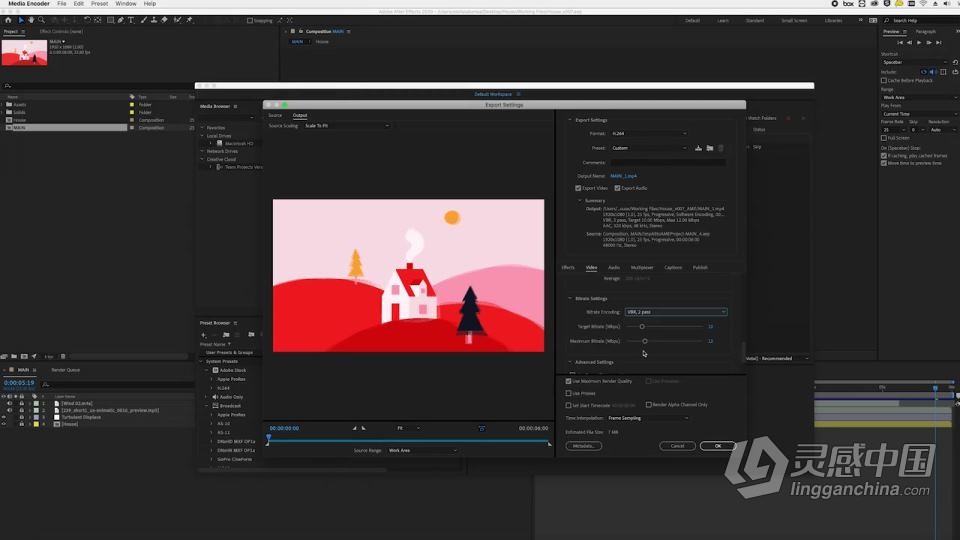960x540 pixels.
Task: Open Time Interpolation Frame Sampling dropdown
Action: pos(648,418)
